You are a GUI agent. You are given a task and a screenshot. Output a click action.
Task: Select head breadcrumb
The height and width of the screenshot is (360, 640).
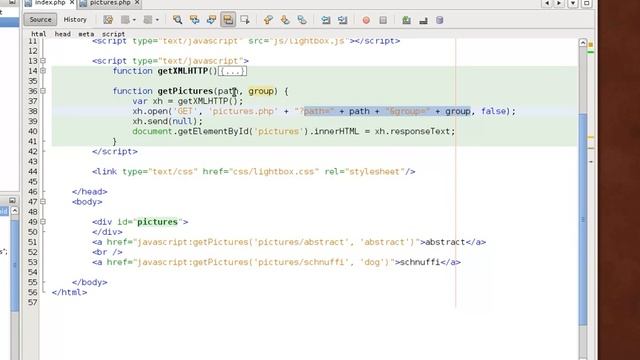click(62, 34)
